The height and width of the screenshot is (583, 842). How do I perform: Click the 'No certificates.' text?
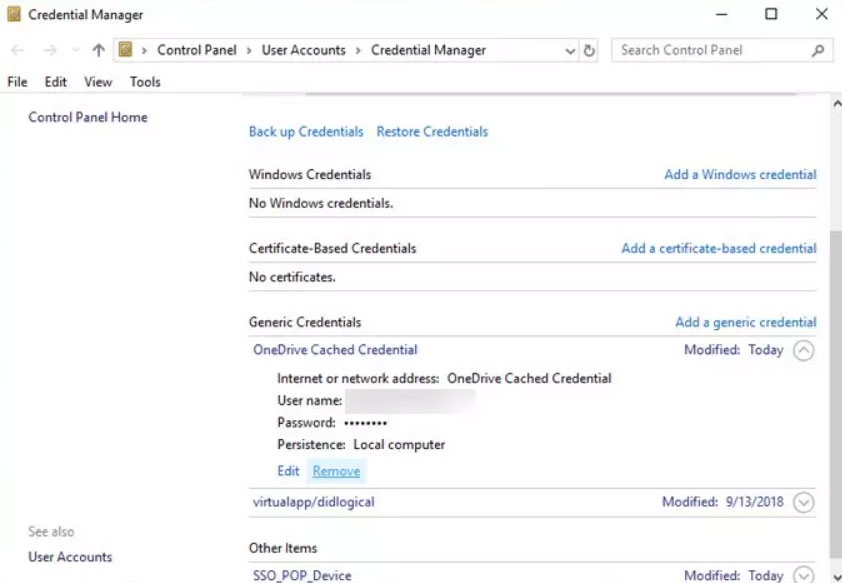coord(292,278)
